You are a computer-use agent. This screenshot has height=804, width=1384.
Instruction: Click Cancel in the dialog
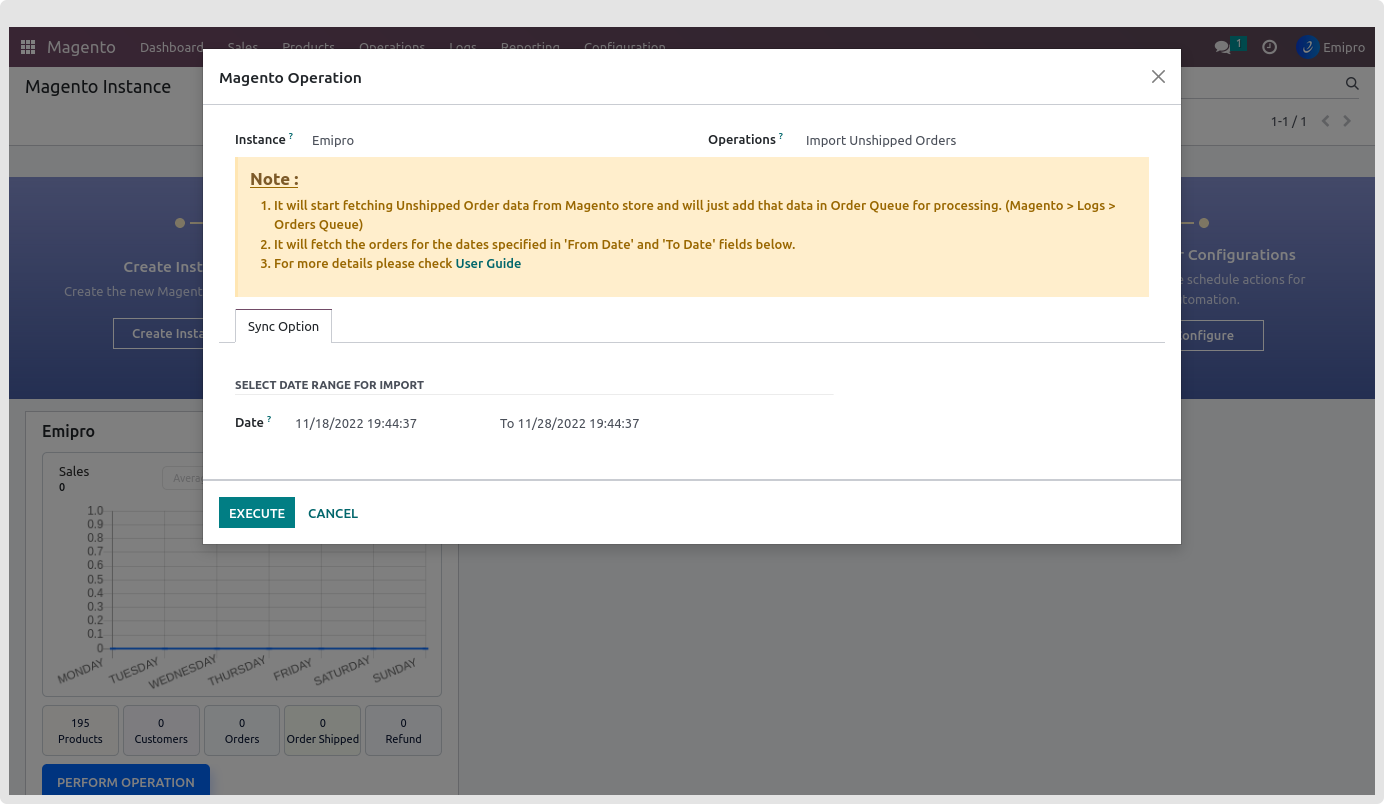(332, 513)
